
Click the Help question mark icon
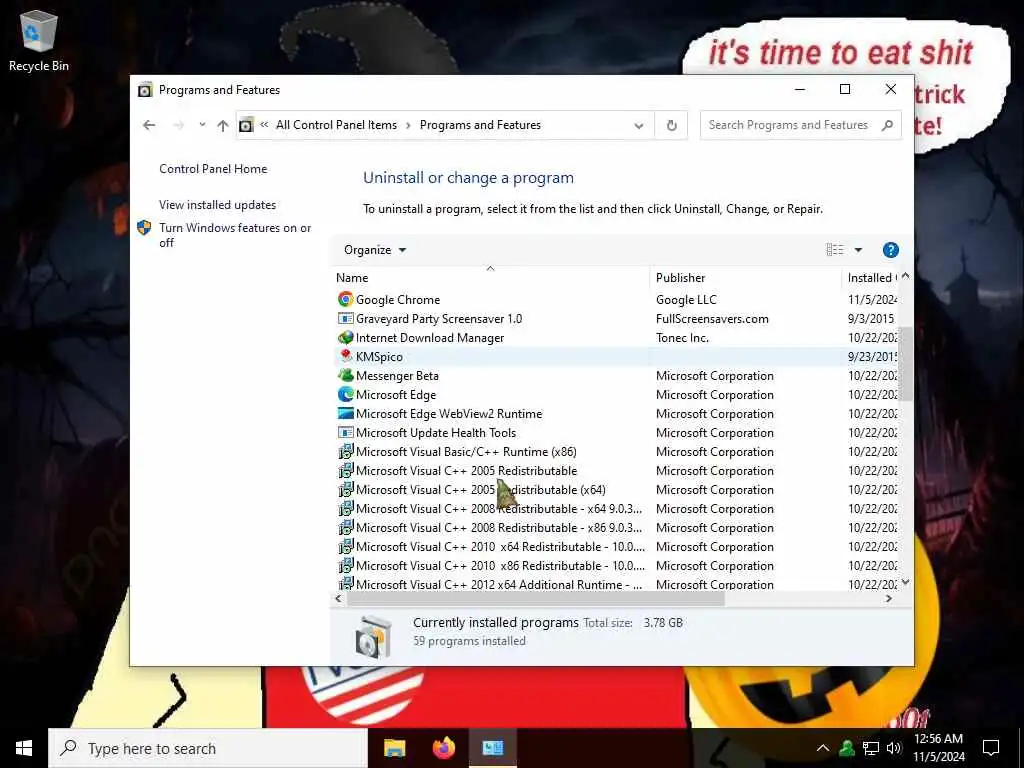890,249
